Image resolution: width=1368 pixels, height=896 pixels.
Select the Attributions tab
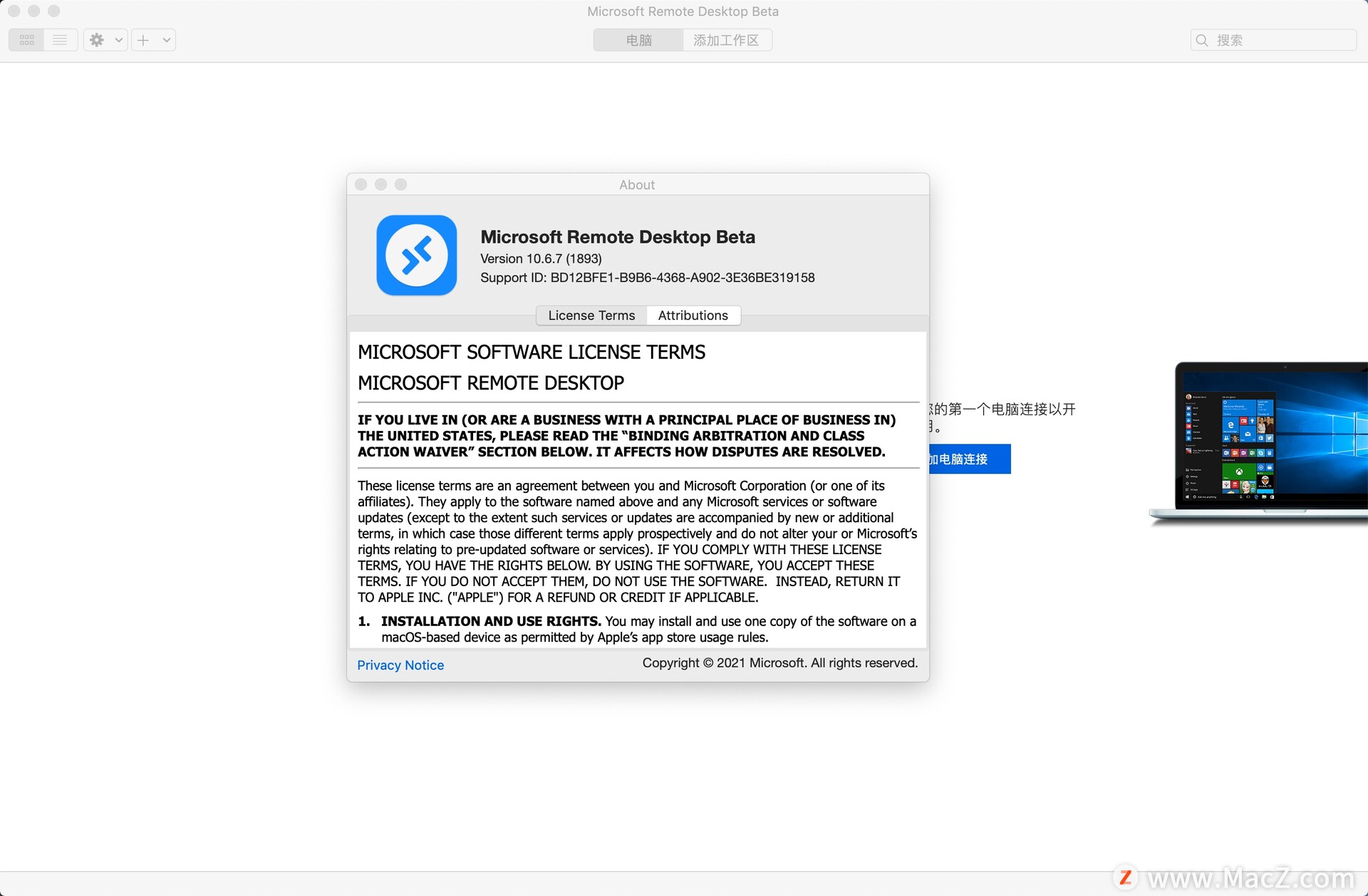694,315
